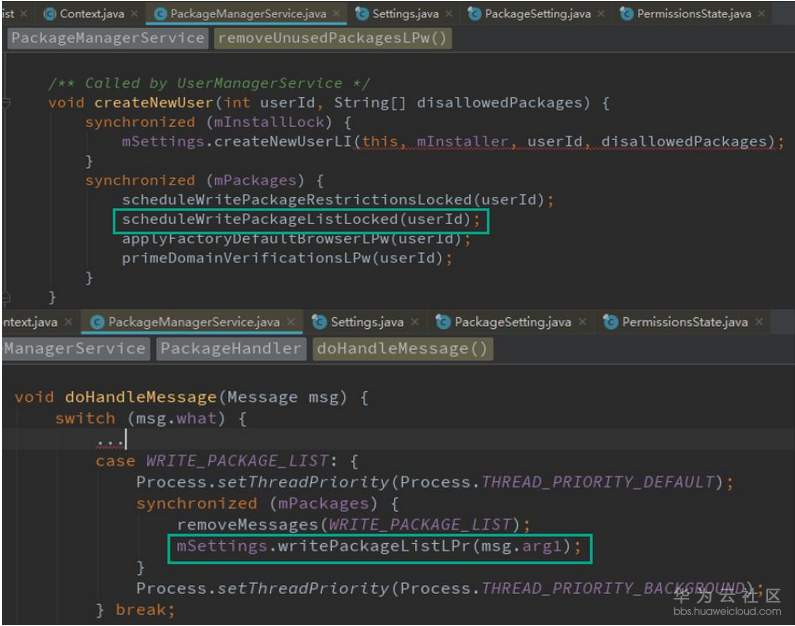Close PackageManagerService.java tab in lower editor
This screenshot has height=626, width=795.
[291, 322]
